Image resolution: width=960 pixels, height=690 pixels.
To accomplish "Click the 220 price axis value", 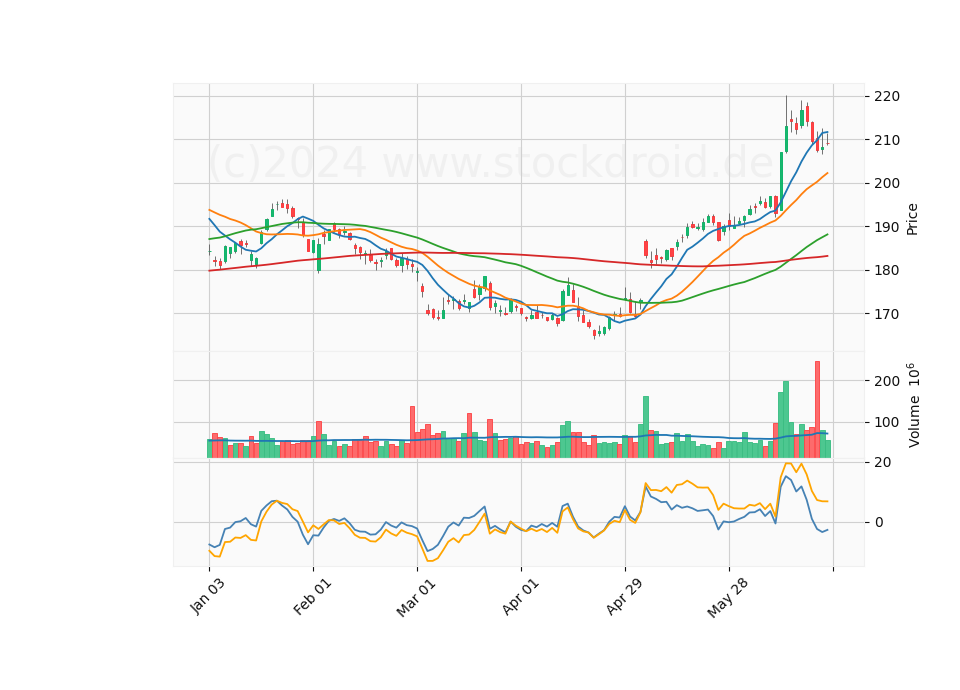I will [x=887, y=97].
